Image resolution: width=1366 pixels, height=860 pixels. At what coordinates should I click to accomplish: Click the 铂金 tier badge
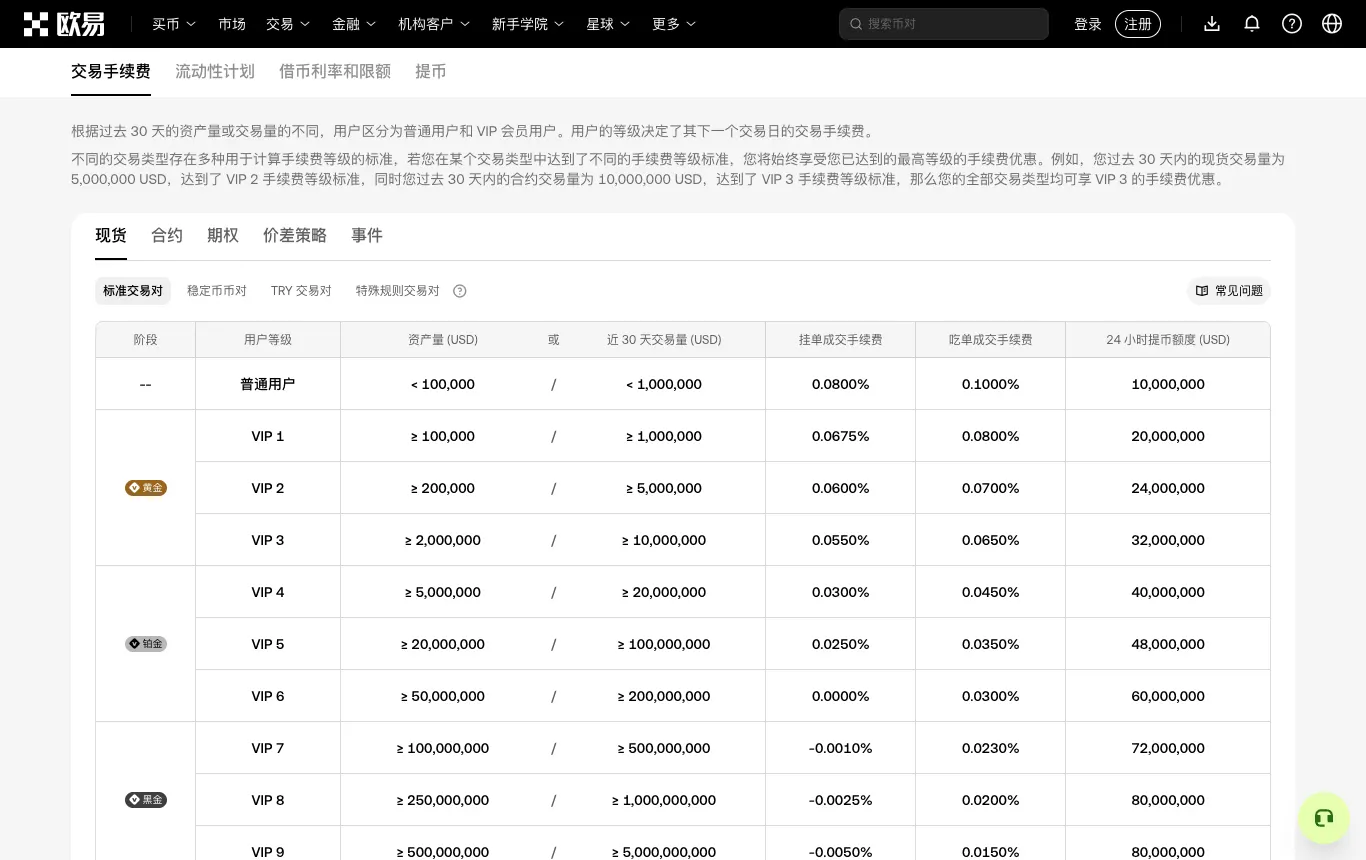click(146, 644)
